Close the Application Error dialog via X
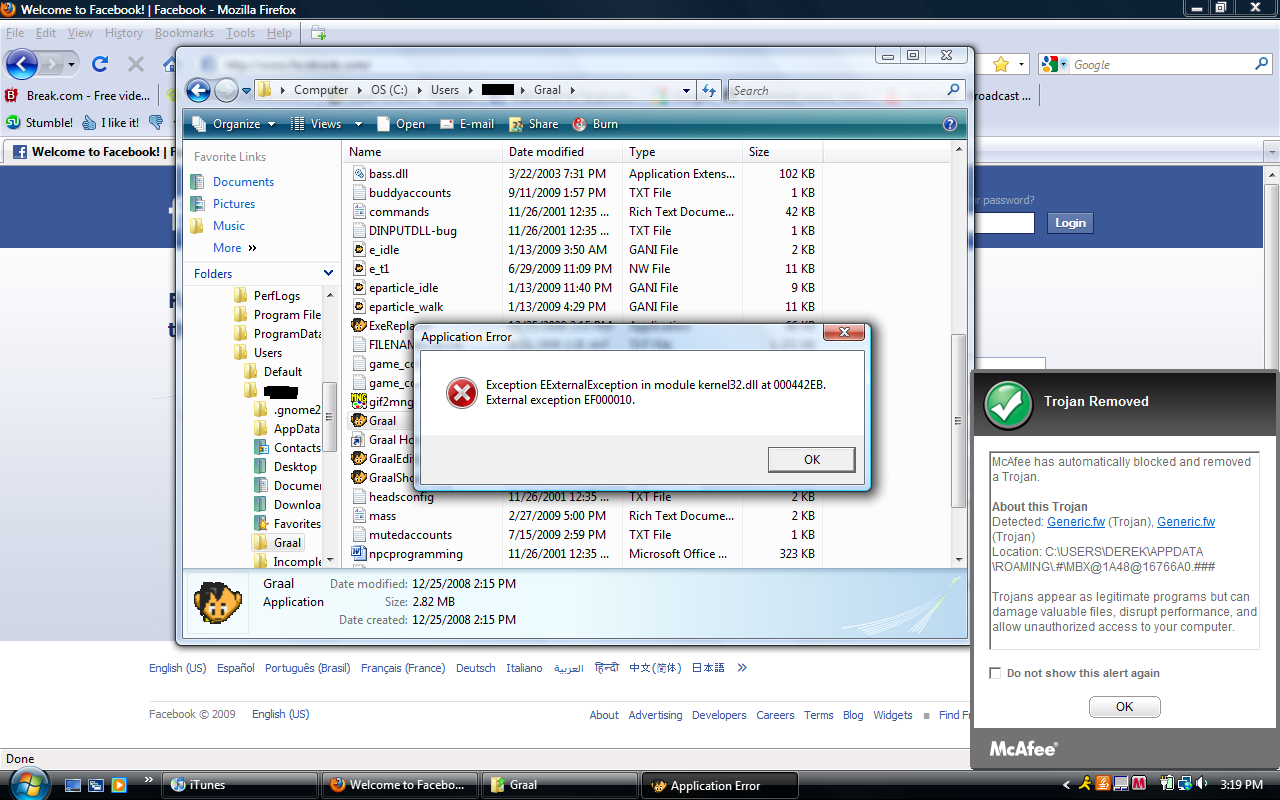This screenshot has width=1280, height=800. (845, 332)
